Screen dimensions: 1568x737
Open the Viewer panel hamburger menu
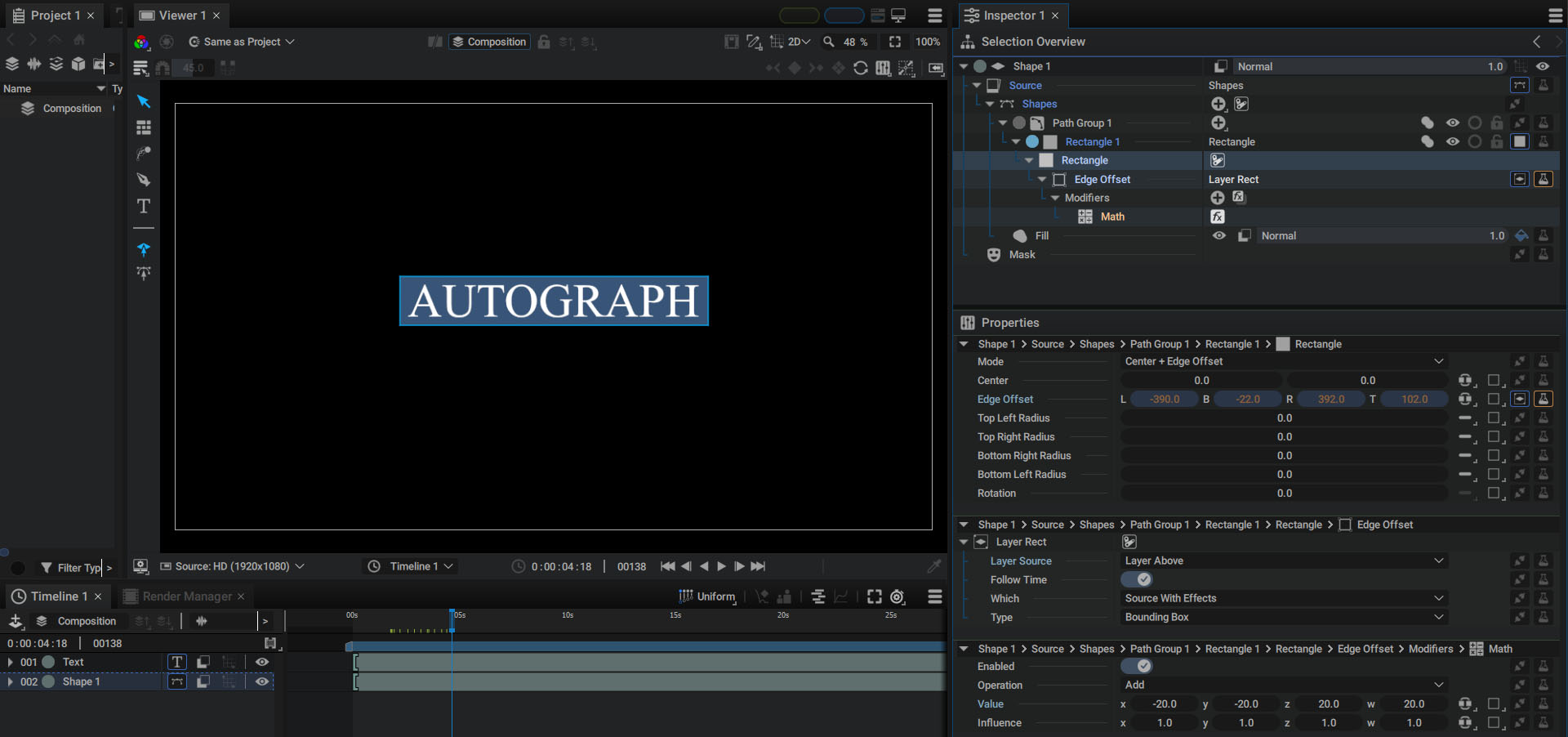click(935, 16)
